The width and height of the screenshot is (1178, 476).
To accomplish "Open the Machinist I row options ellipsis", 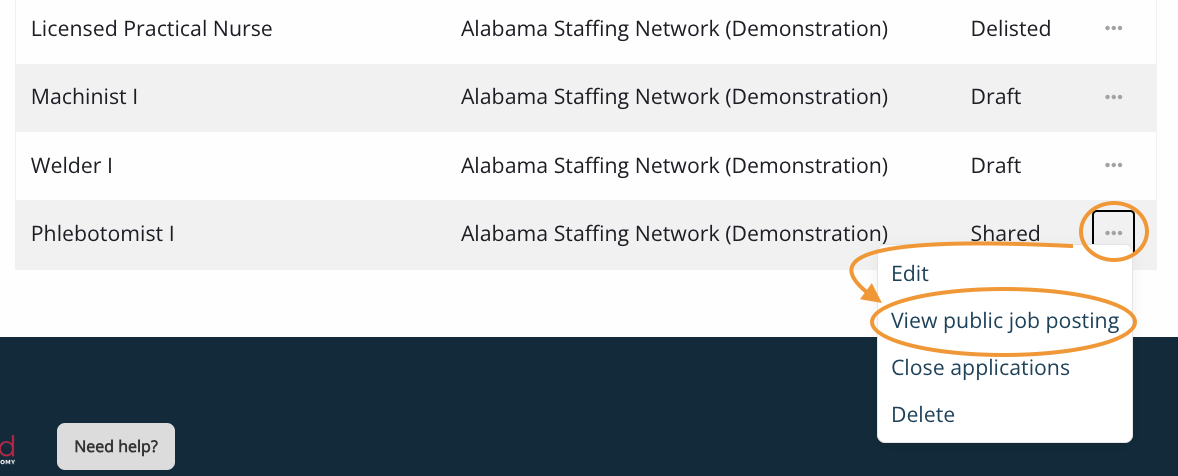I will point(1113,97).
